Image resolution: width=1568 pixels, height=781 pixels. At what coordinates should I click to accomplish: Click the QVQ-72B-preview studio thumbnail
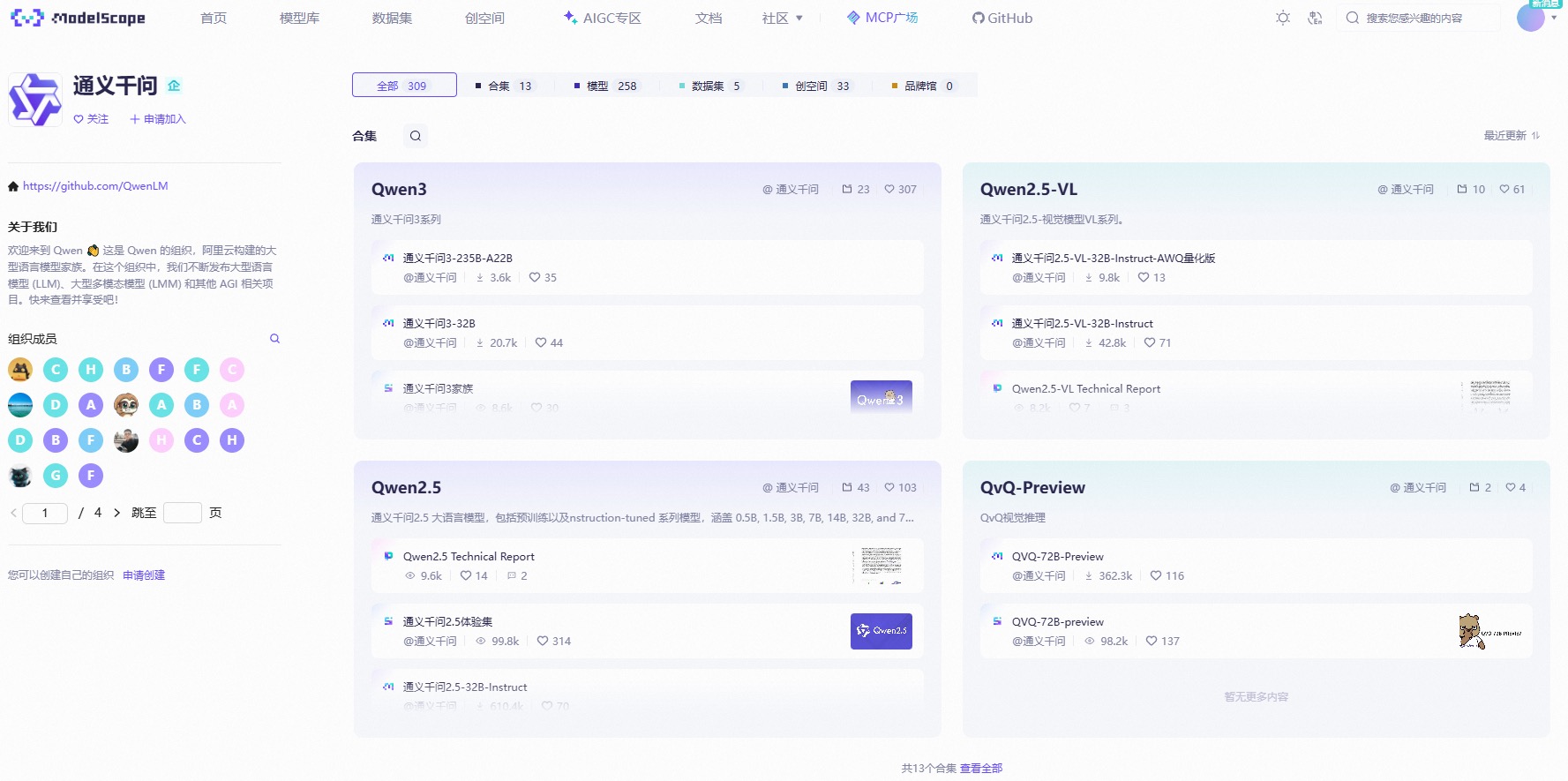point(1489,631)
